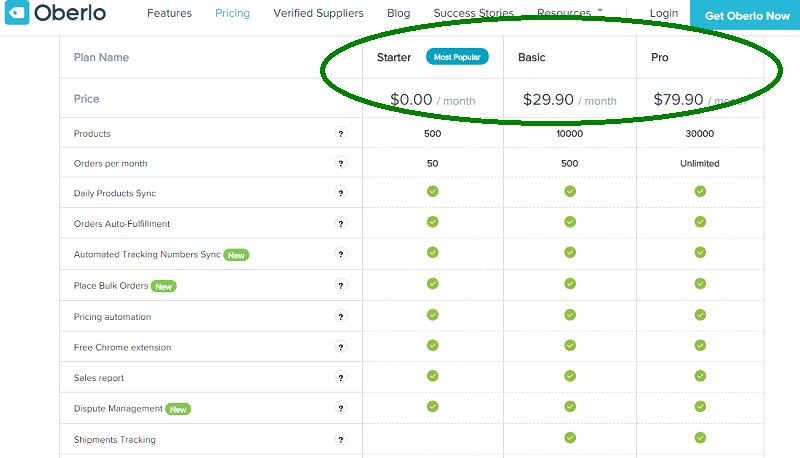The height and width of the screenshot is (458, 800).
Task: Open help icon for Orders per month
Action: 341,163
